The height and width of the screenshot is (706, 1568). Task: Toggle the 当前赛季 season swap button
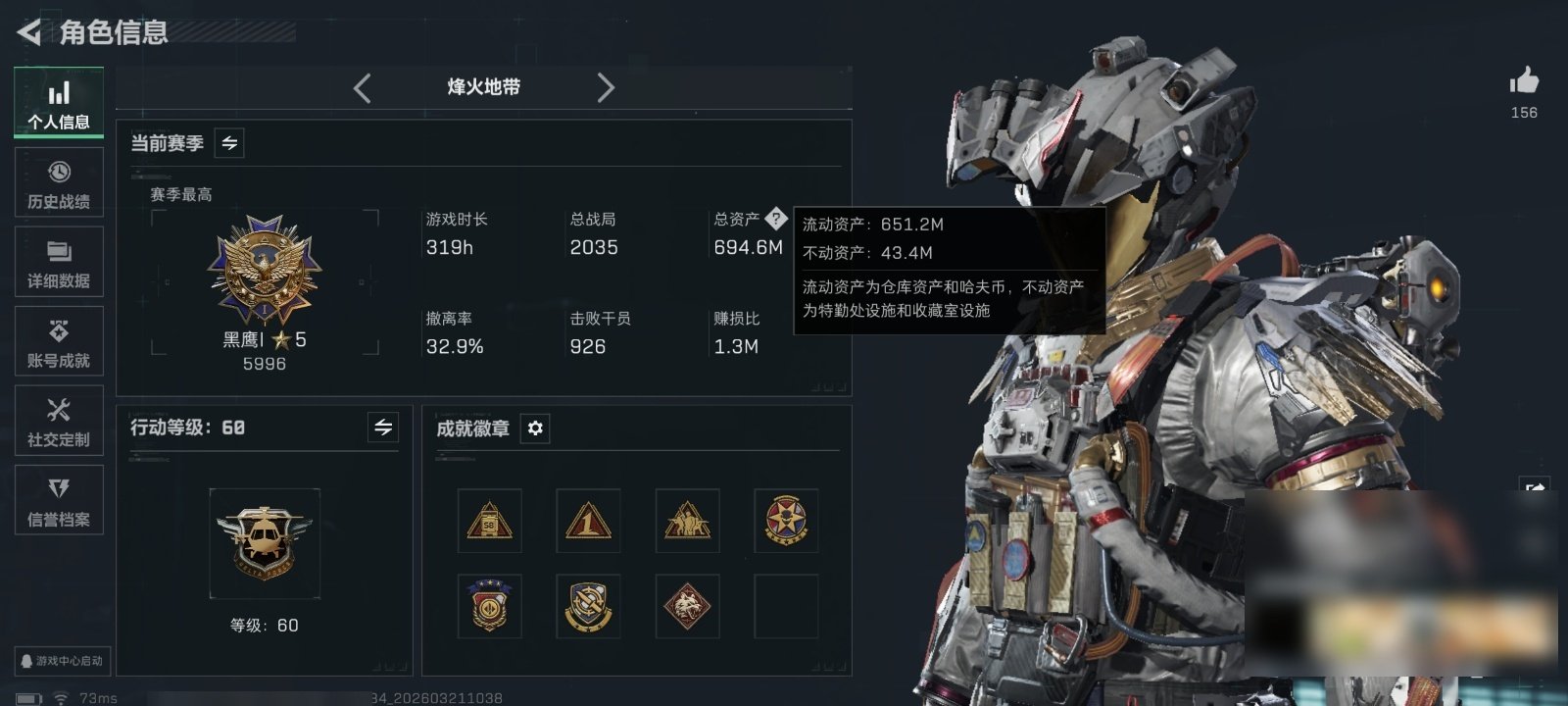[229, 143]
